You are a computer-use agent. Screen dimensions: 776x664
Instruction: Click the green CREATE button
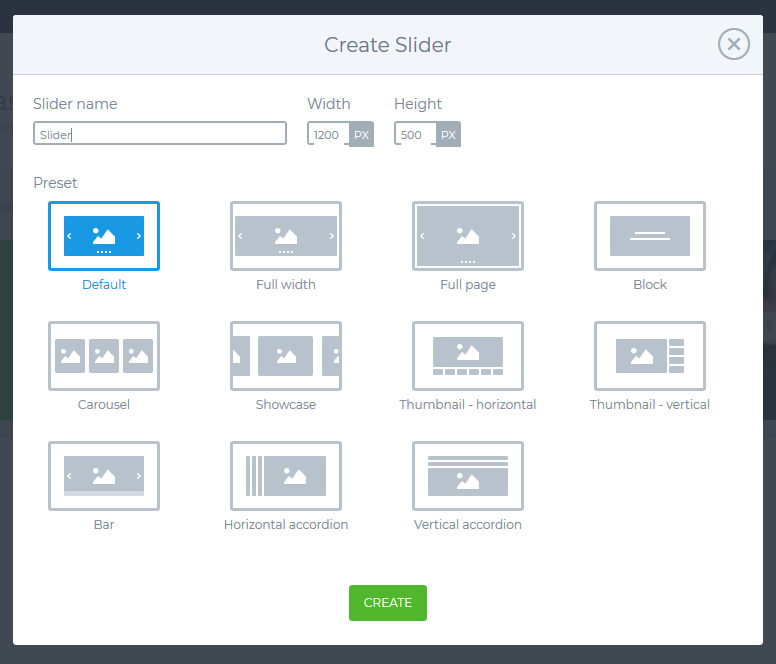tap(388, 603)
